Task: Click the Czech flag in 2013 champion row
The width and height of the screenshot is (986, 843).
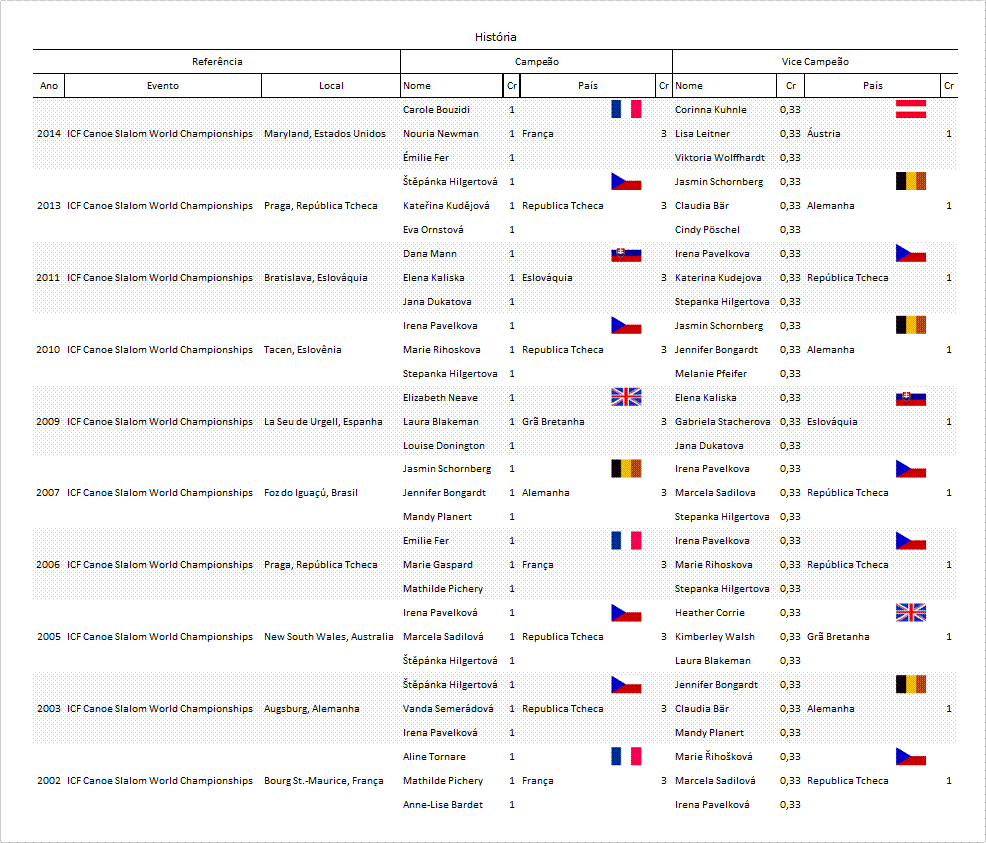Action: (626, 181)
